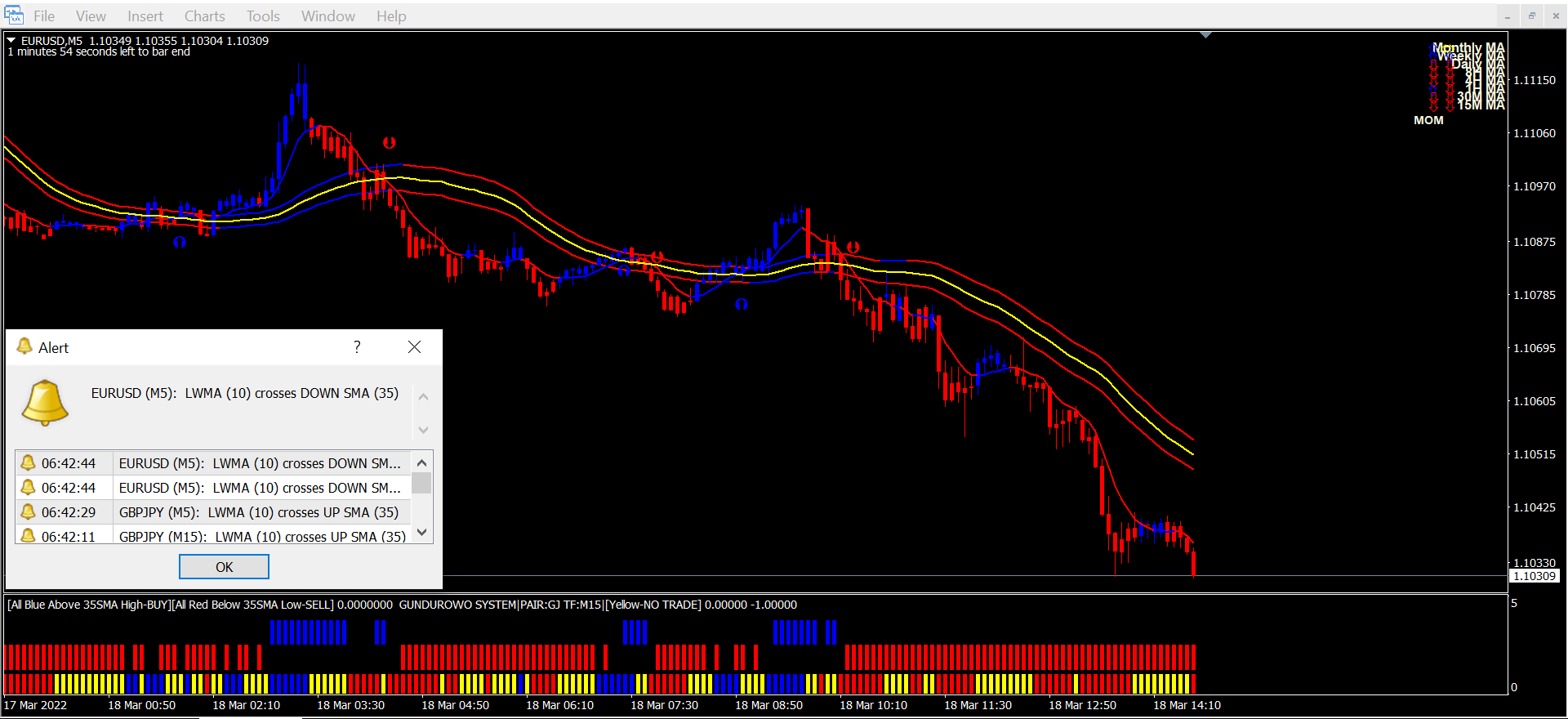Click the chart shift triangle marker at top
Viewport: 1568px width, 719px height.
pos(1205,35)
